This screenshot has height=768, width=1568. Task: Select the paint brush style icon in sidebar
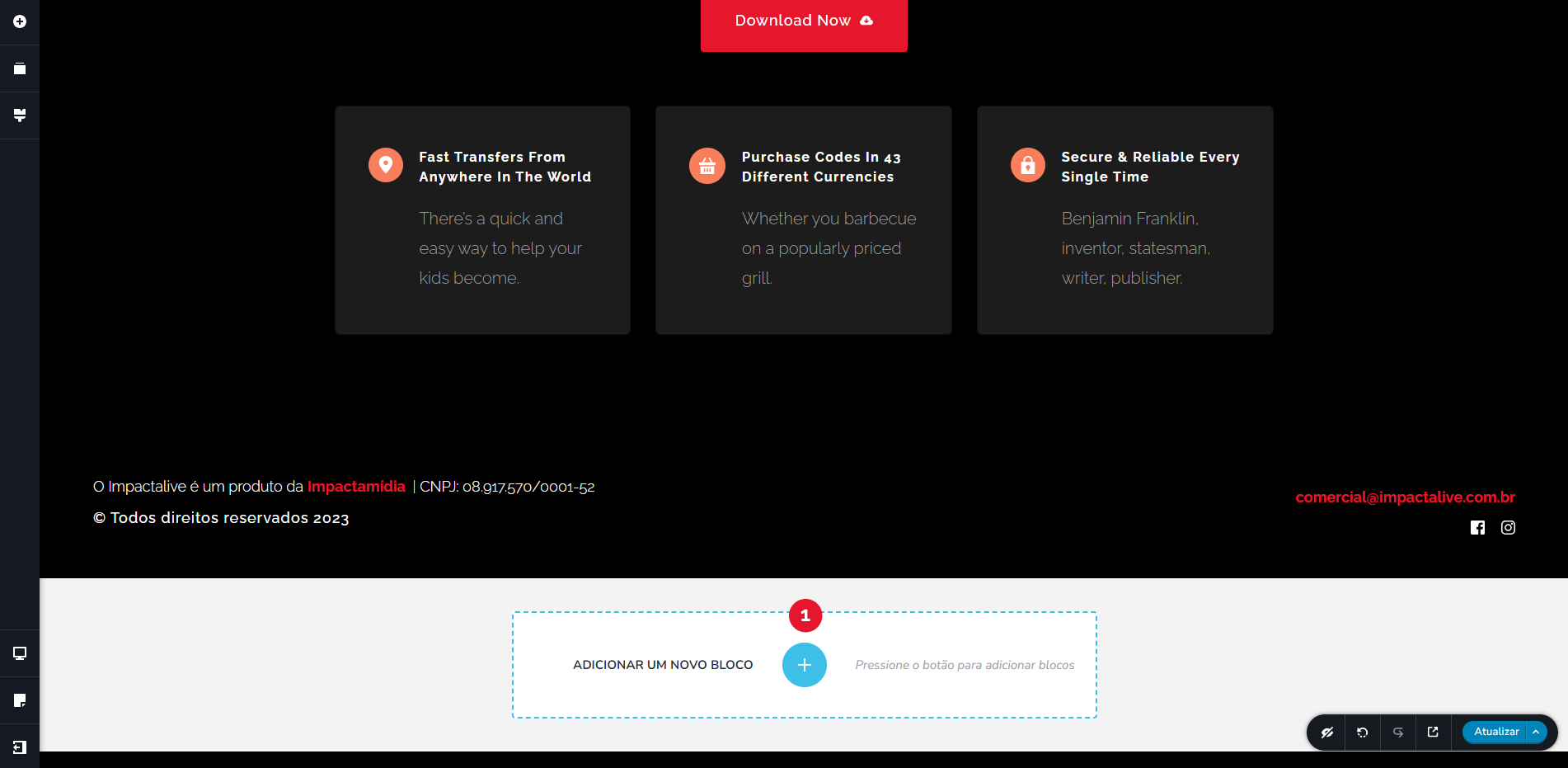tap(20, 115)
